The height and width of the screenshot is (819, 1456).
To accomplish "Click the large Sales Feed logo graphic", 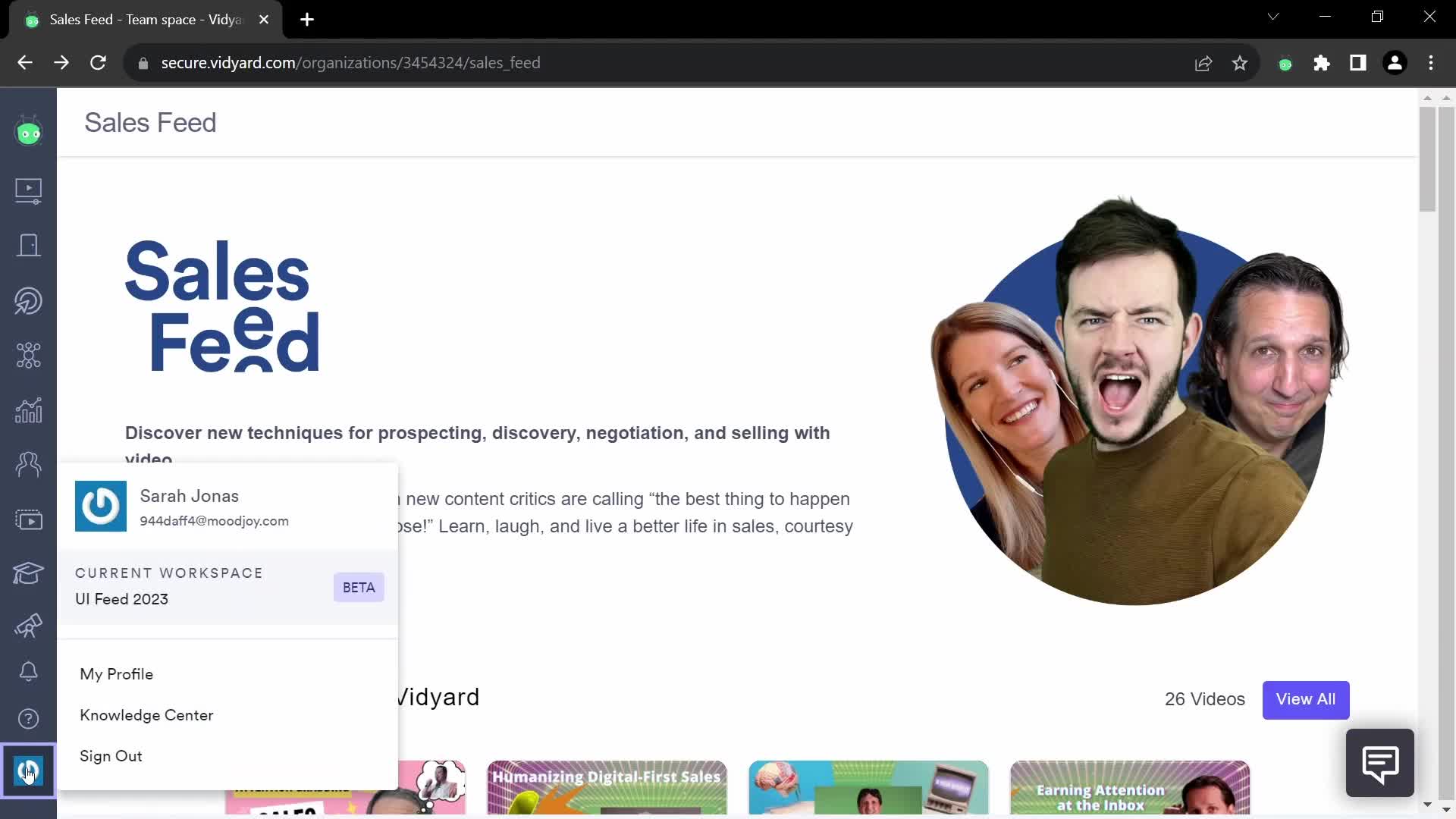I will 222,306.
